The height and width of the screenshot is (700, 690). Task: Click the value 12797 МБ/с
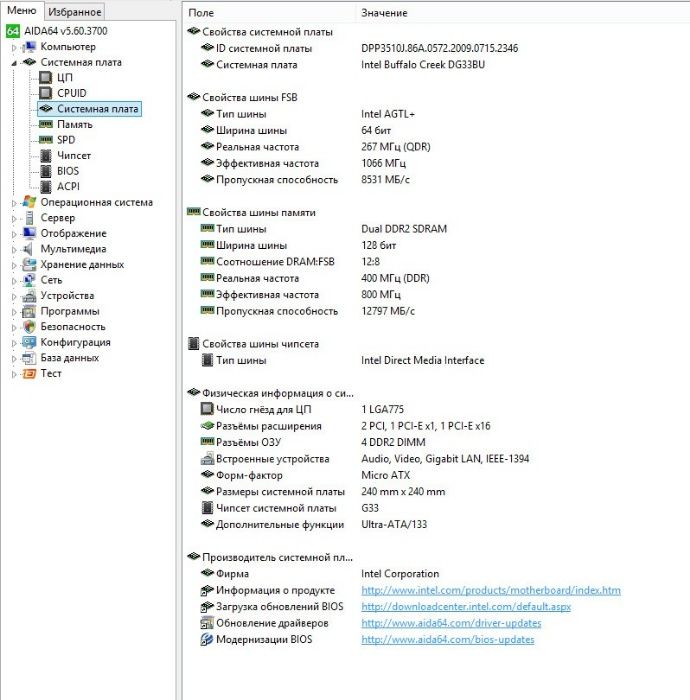(388, 311)
